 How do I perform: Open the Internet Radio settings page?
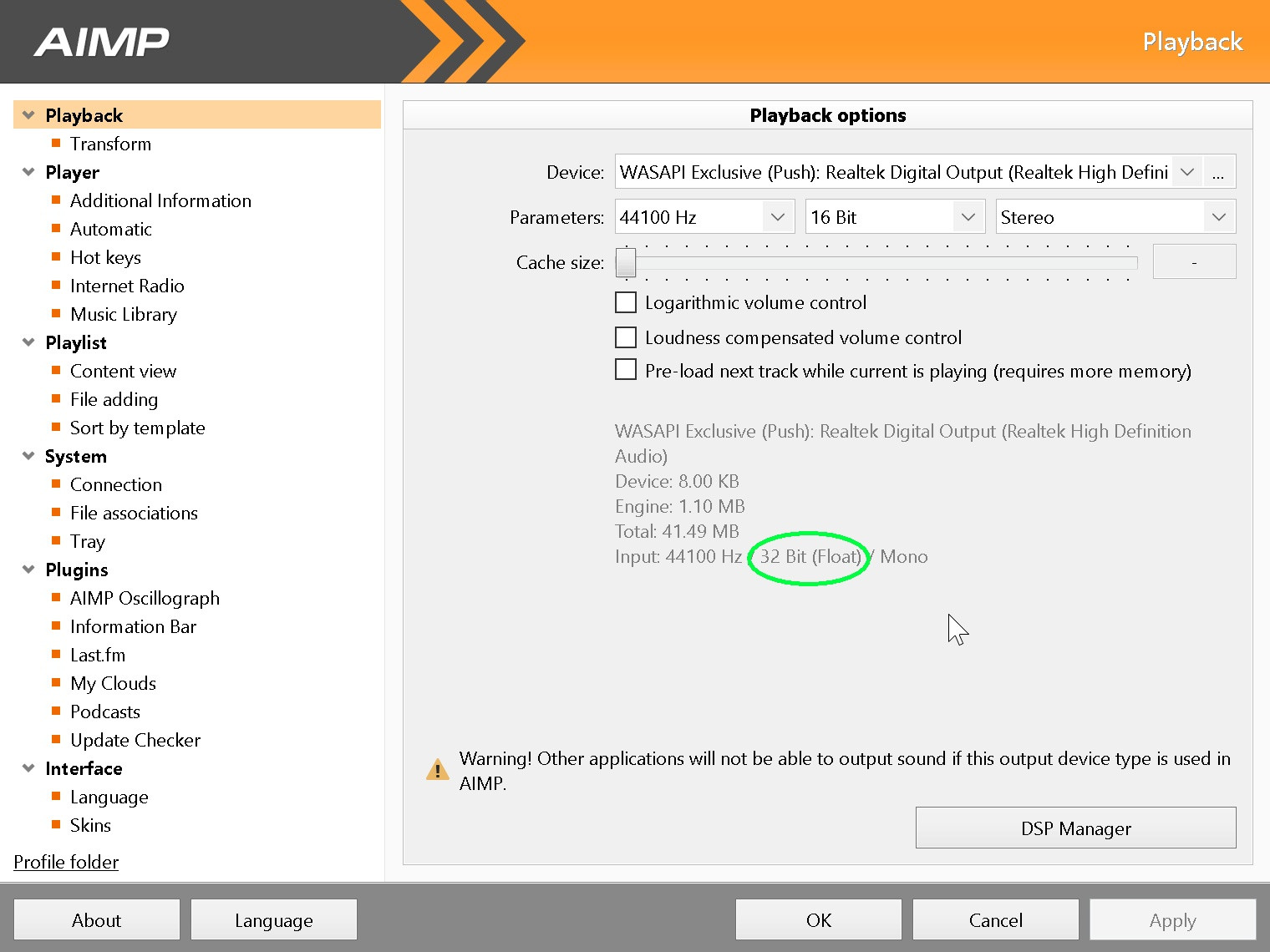(127, 286)
